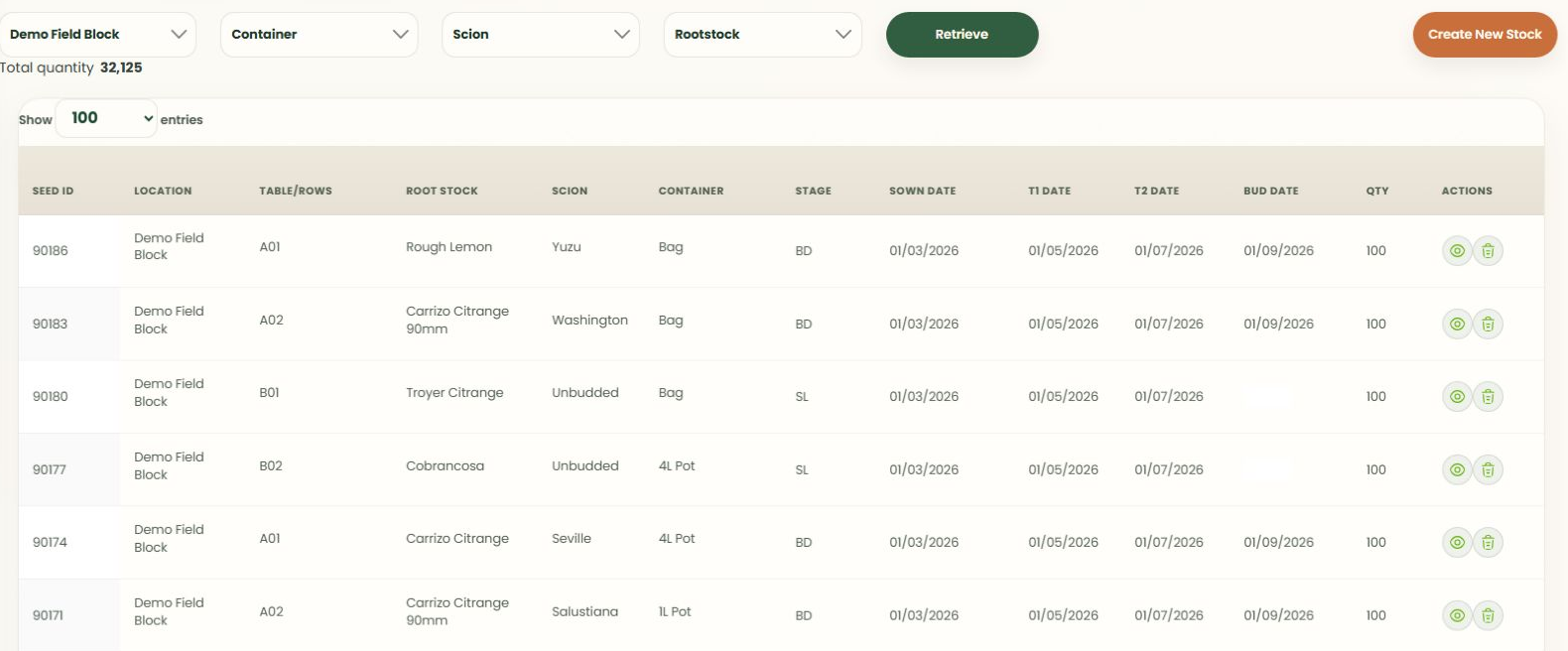Sort table by Sown Date column header

[922, 191]
